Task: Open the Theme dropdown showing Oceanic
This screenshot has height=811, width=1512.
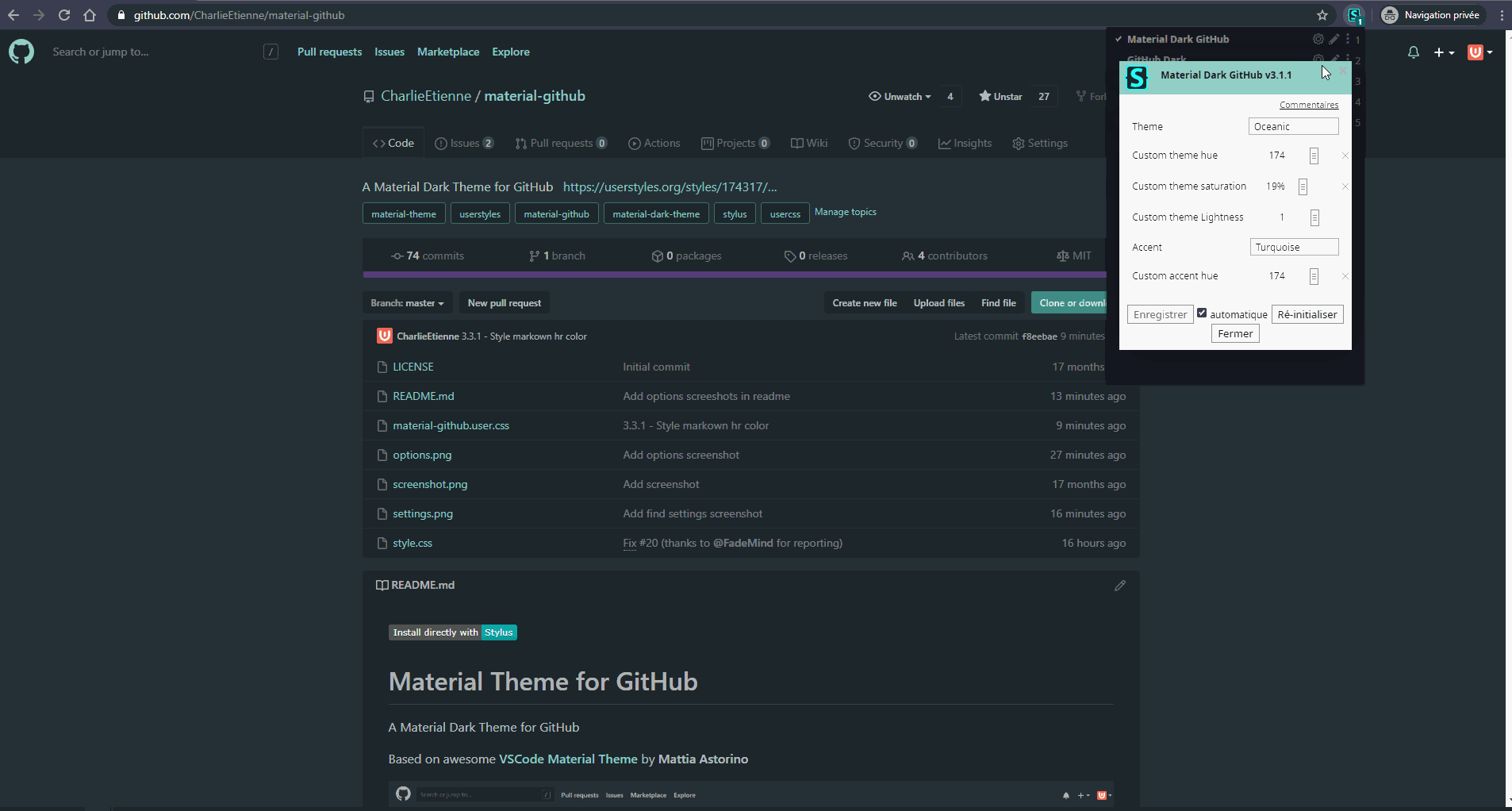Action: tap(1292, 126)
